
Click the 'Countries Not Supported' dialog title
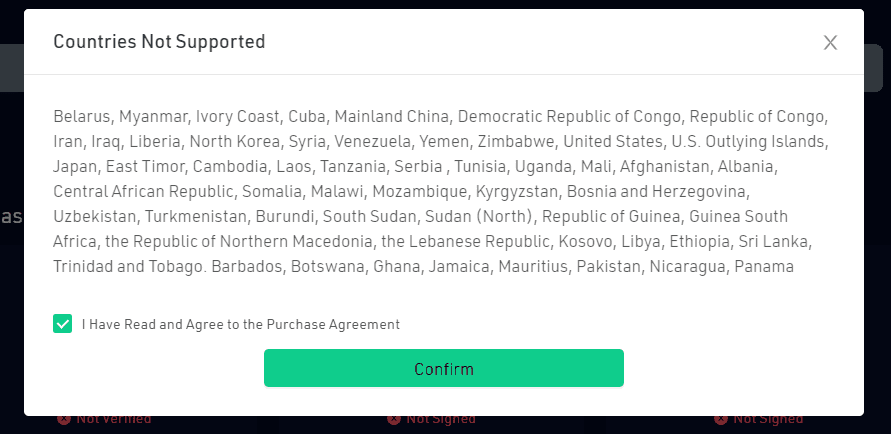point(159,42)
